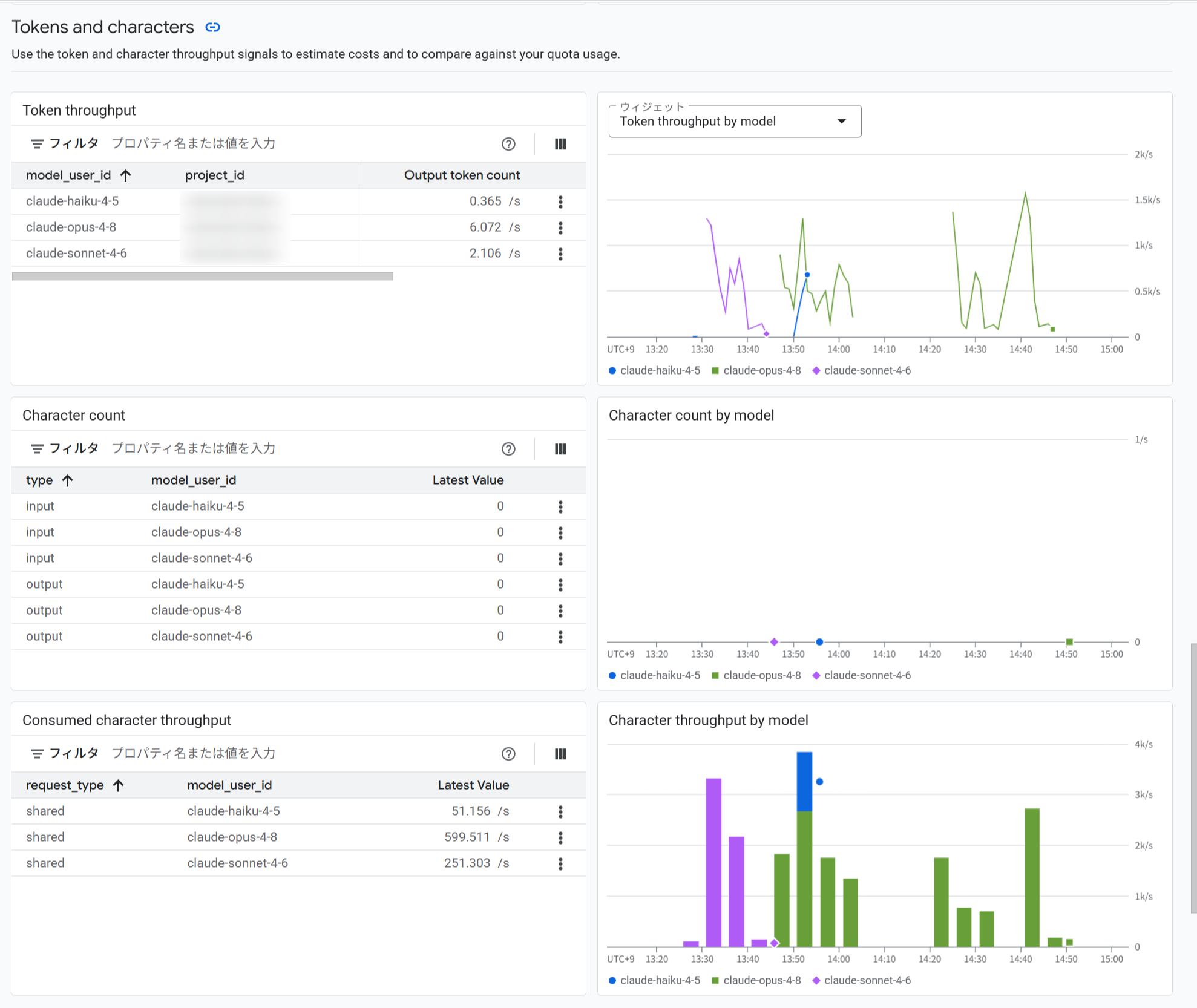Open help for Token throughput filter

(508, 144)
